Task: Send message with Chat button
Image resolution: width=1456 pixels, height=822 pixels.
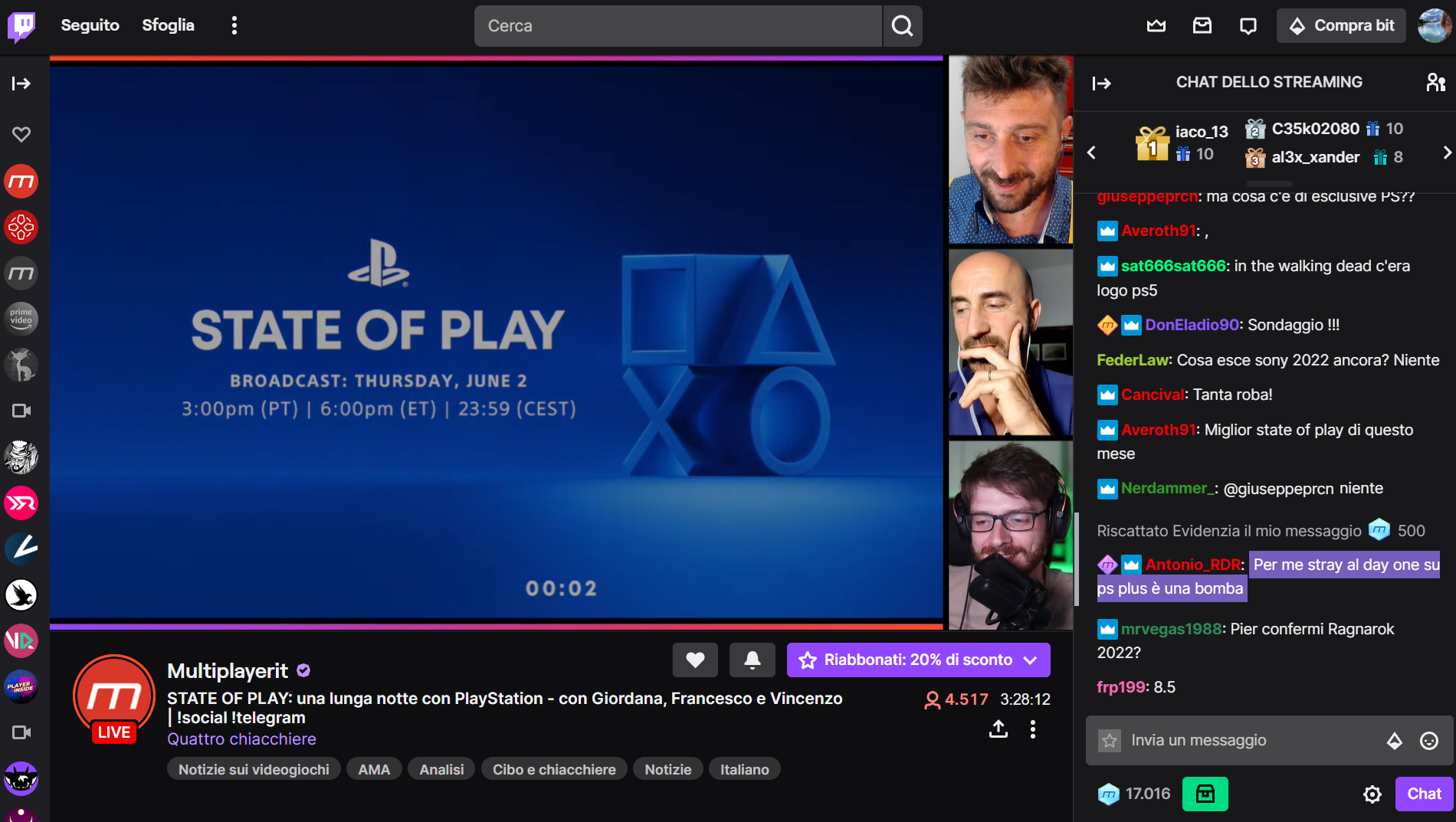Action: point(1424,794)
